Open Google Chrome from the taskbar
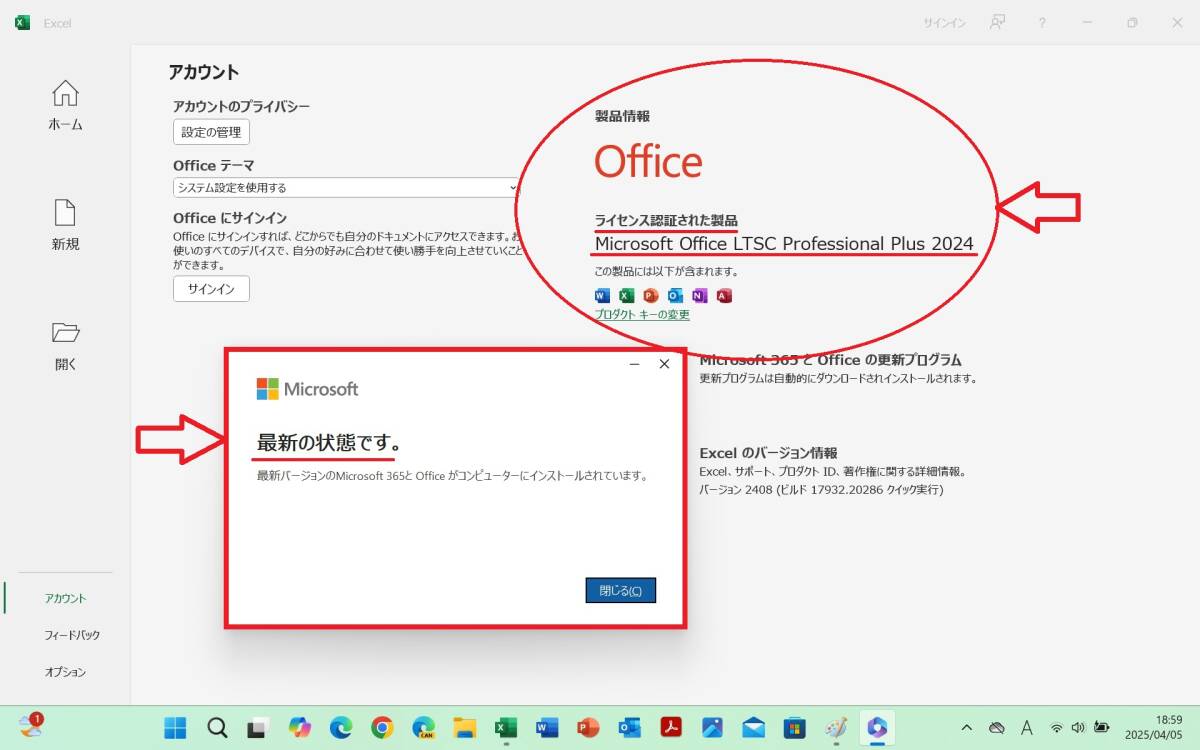 click(x=382, y=727)
